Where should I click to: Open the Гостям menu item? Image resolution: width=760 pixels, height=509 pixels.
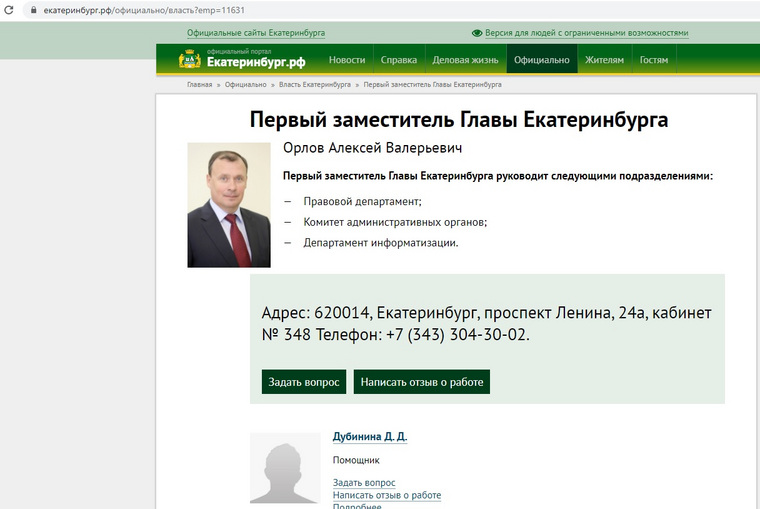click(654, 60)
